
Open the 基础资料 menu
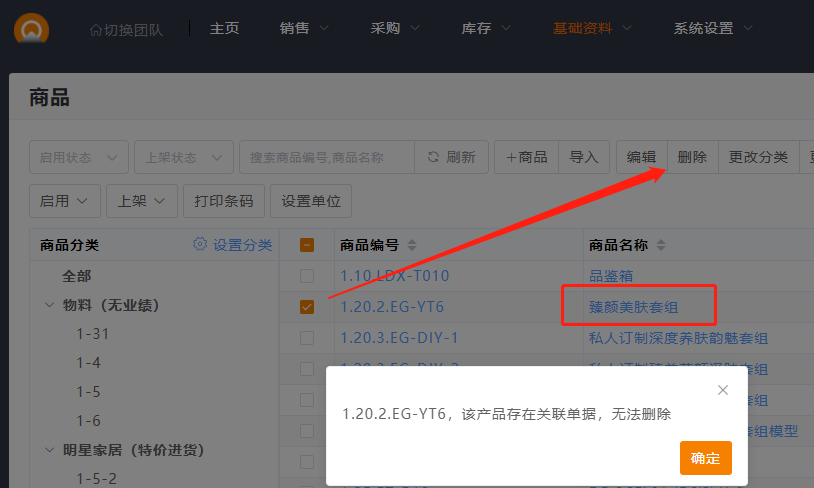tap(596, 28)
